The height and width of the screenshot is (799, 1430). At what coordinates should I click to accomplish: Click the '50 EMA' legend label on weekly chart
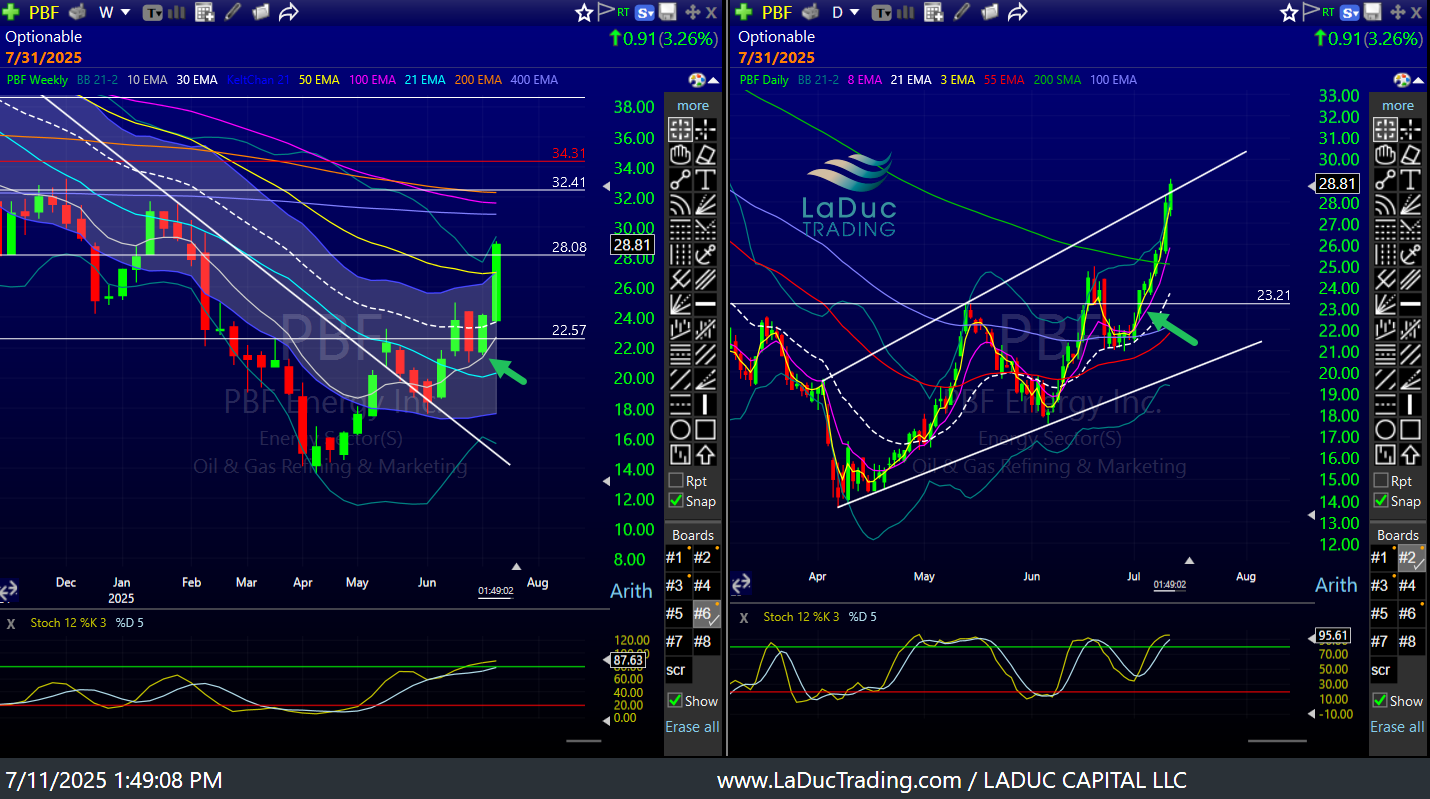pos(317,80)
